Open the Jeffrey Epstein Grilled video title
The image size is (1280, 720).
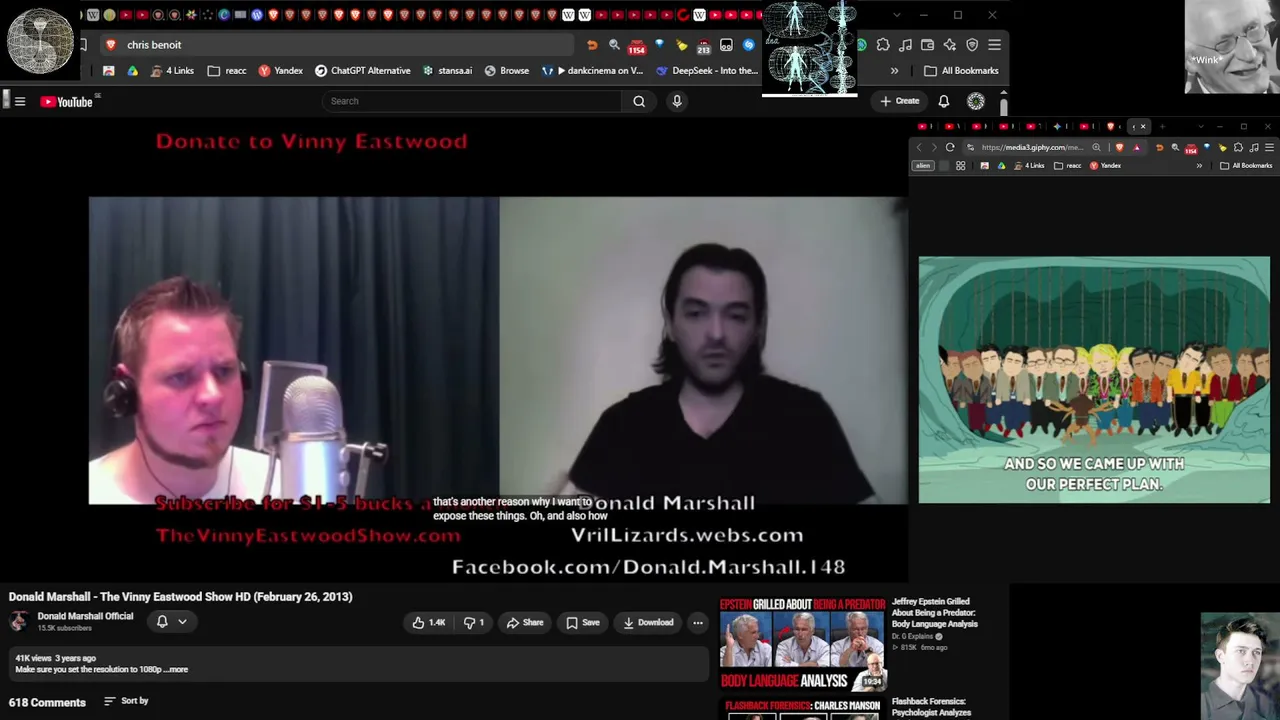click(x=935, y=613)
